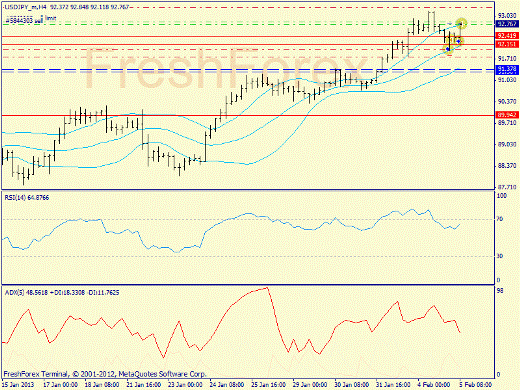Click the FreshForex Terminal copyright text
Image resolution: width=520 pixels, height=390 pixels.
(105, 374)
